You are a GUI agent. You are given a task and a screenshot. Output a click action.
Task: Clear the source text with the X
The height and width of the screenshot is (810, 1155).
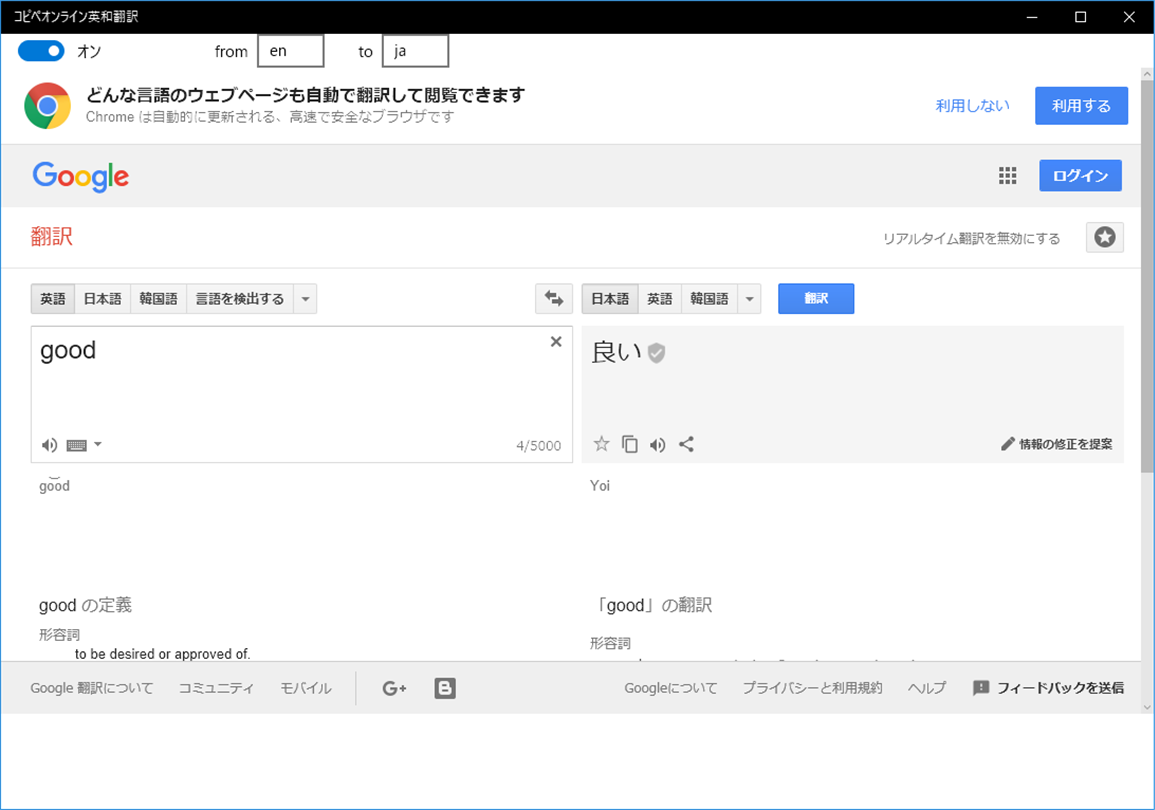pos(556,342)
